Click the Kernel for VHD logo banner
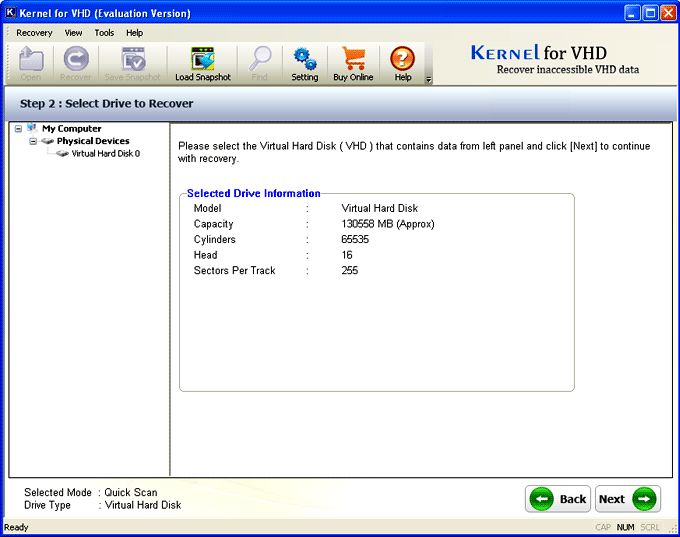The image size is (680, 537). click(x=555, y=59)
